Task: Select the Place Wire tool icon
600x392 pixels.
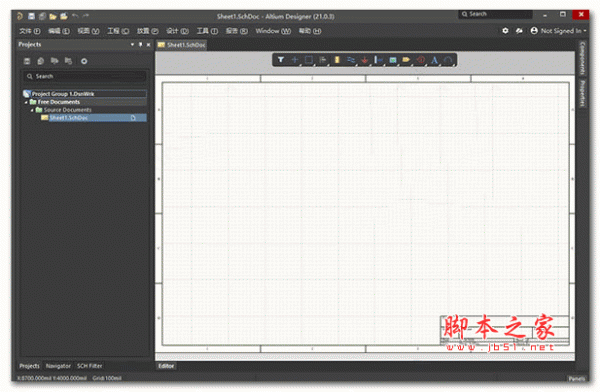Action: click(x=351, y=60)
